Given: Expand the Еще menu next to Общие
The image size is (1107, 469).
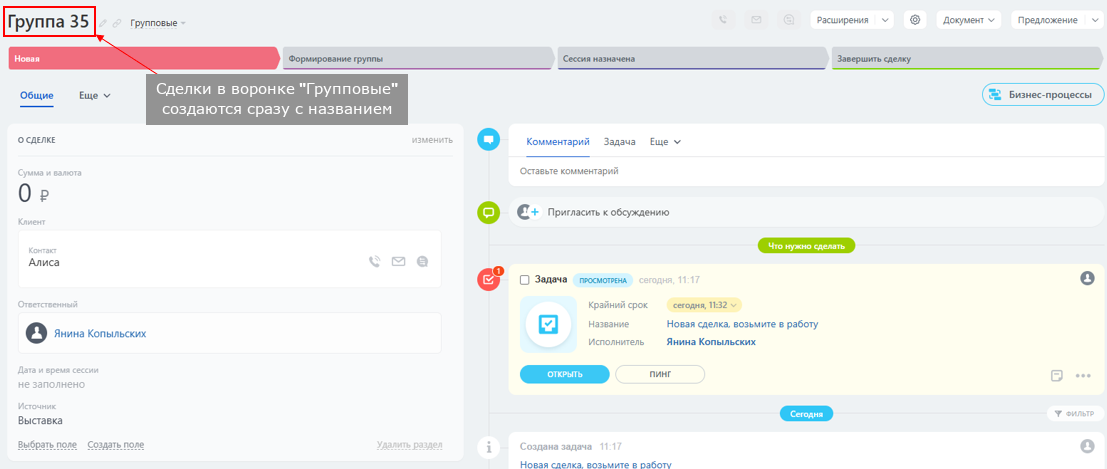Looking at the screenshot, I should [x=94, y=95].
